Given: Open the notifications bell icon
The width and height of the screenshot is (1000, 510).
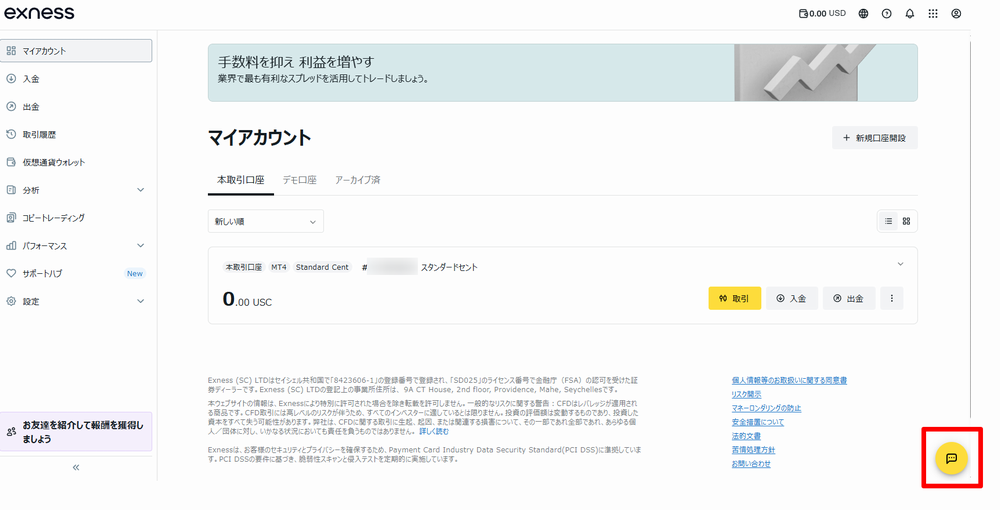Looking at the screenshot, I should pyautogui.click(x=909, y=14).
